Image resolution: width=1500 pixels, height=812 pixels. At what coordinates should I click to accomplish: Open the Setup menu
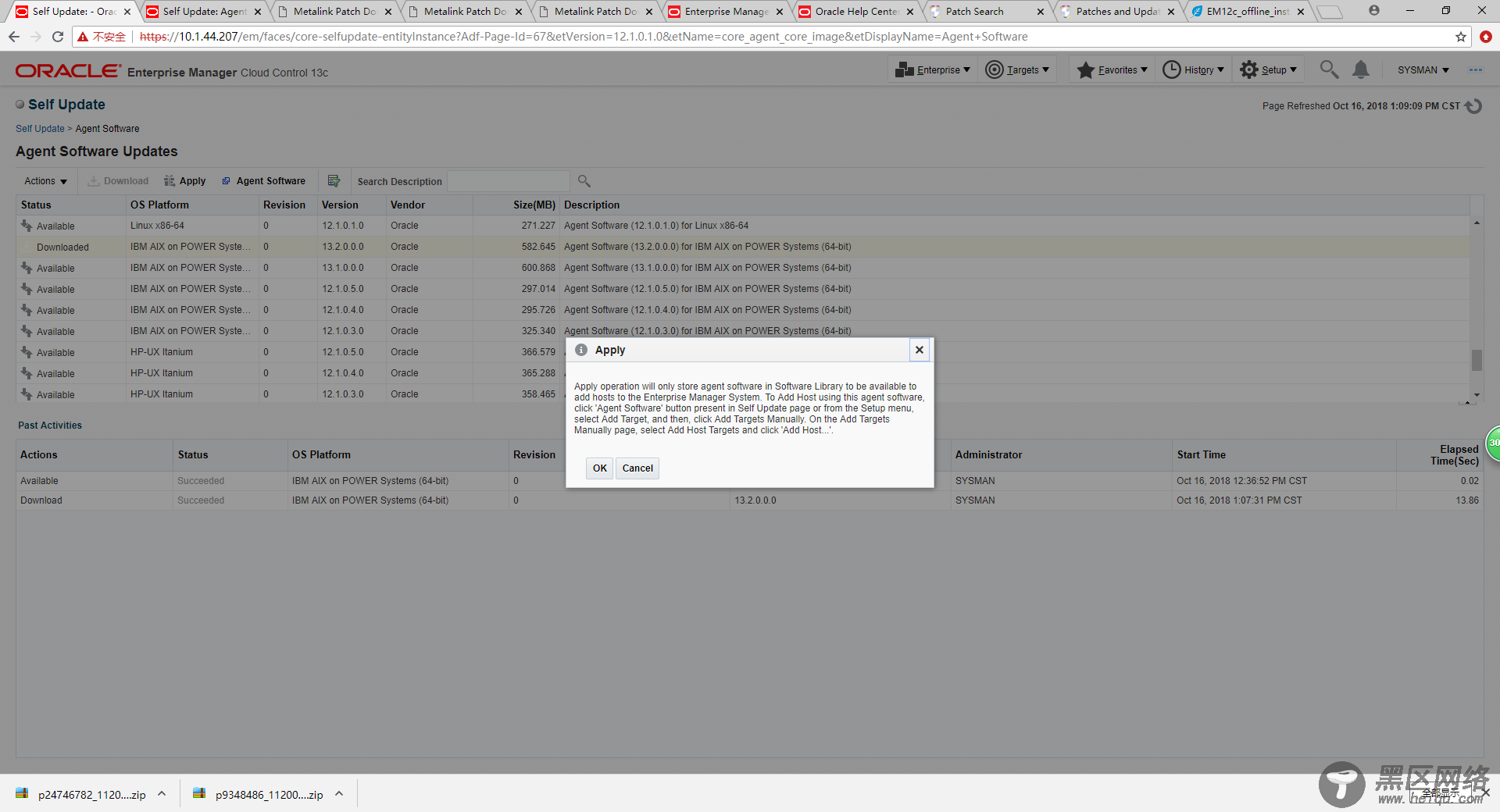1269,70
